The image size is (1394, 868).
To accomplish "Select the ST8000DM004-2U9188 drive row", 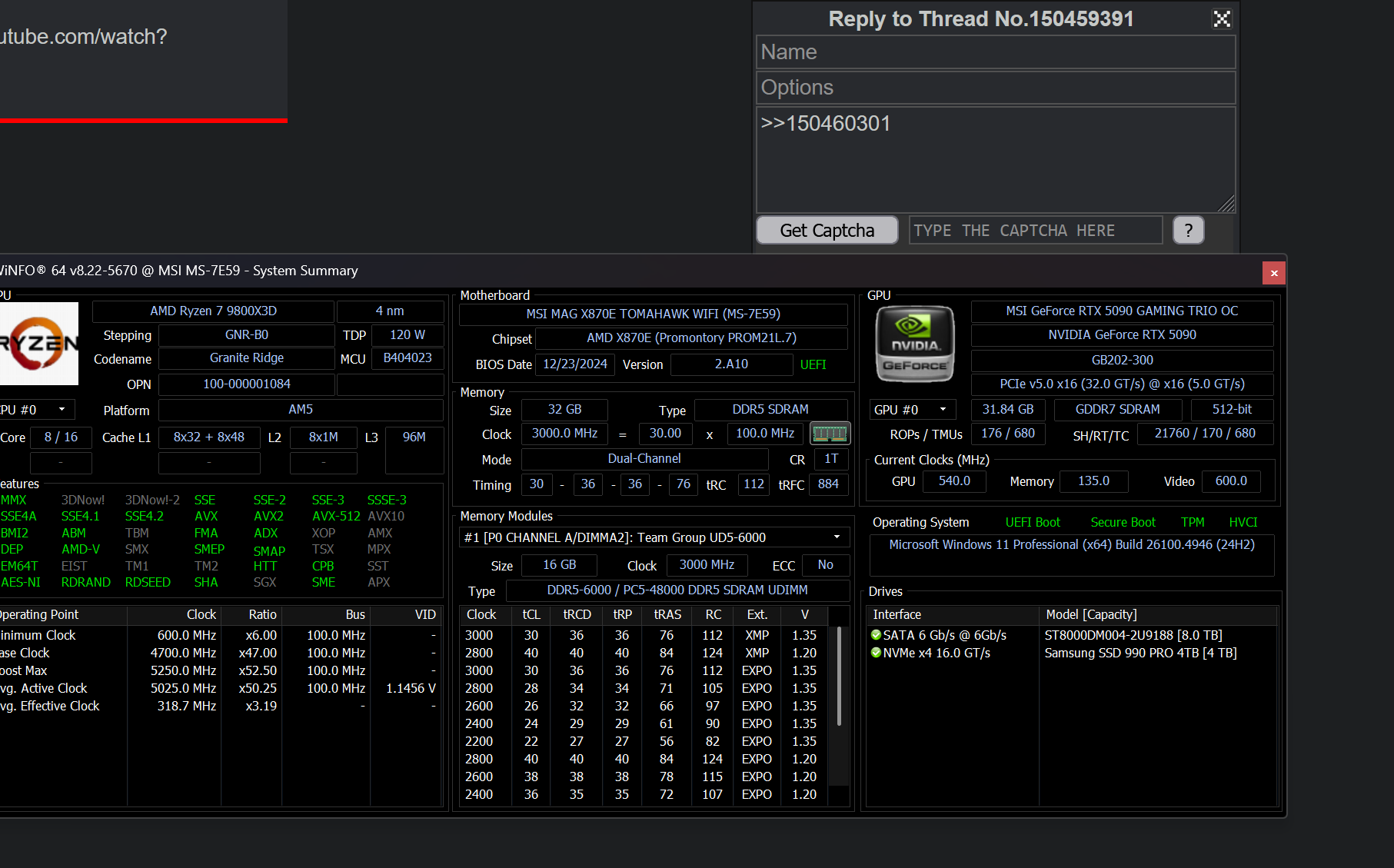I will 1133,635.
